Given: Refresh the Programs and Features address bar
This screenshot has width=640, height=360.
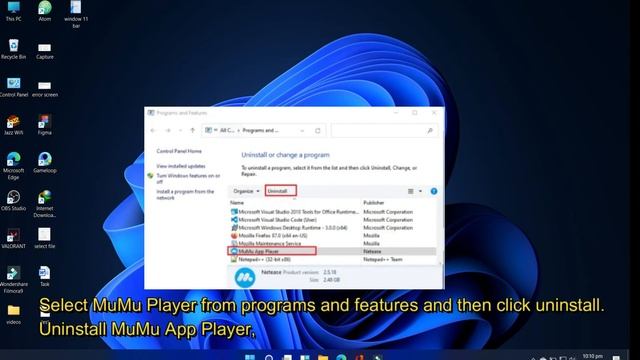Looking at the screenshot, I should [318, 131].
